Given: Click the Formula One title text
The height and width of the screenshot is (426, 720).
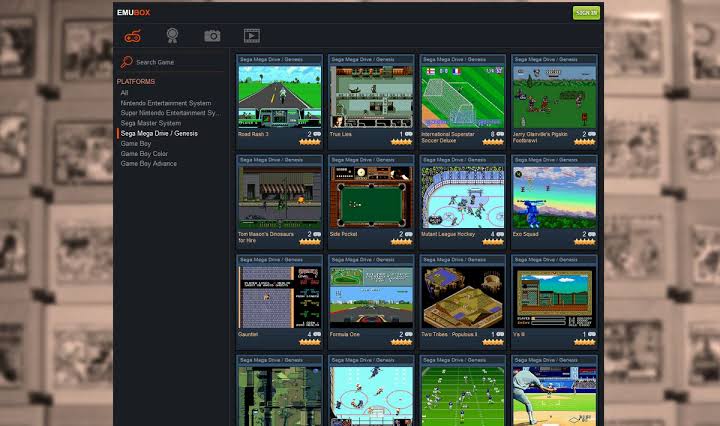Looking at the screenshot, I should pyautogui.click(x=344, y=334).
